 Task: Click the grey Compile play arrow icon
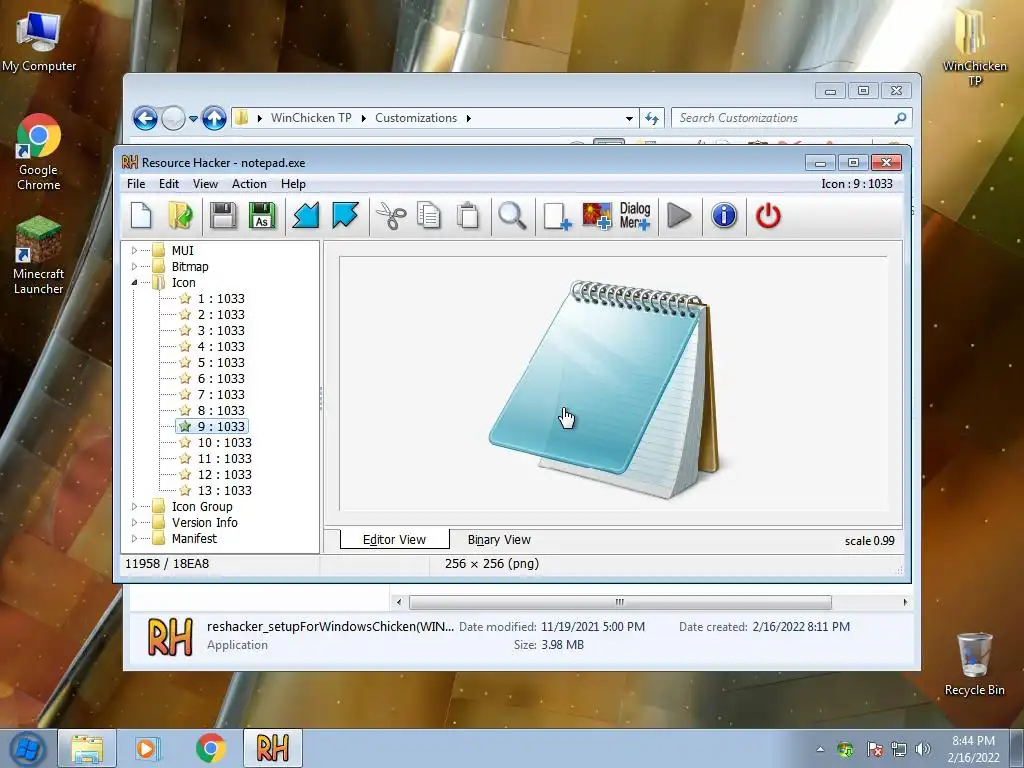[679, 216]
